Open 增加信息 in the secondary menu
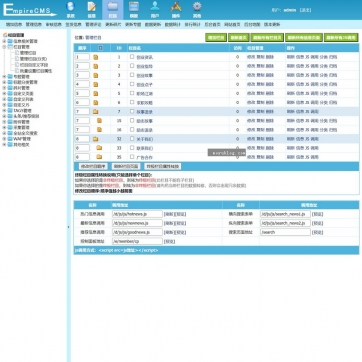362x362 pixels. [14, 25]
